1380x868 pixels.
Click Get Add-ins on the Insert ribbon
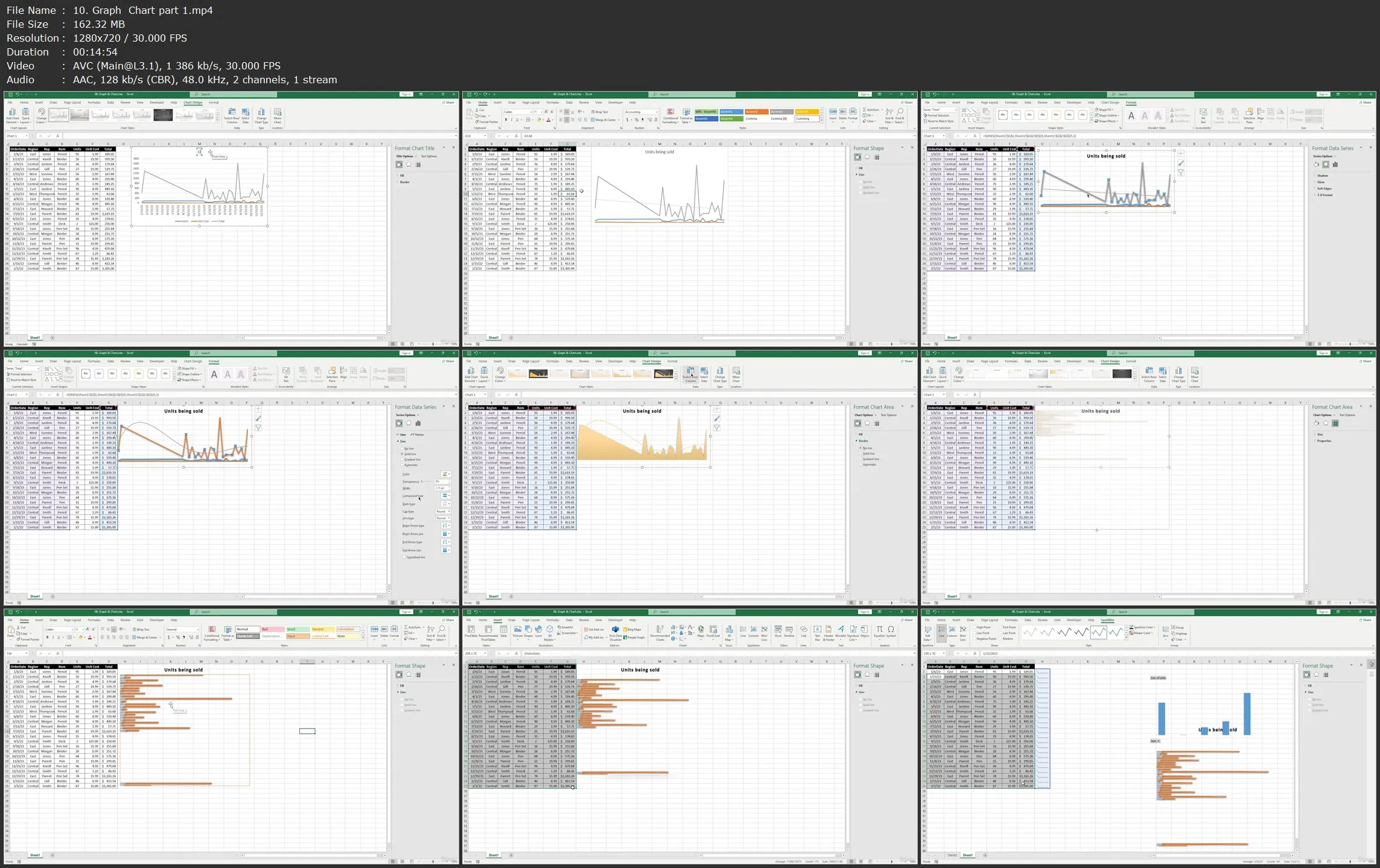pyautogui.click(x=594, y=629)
